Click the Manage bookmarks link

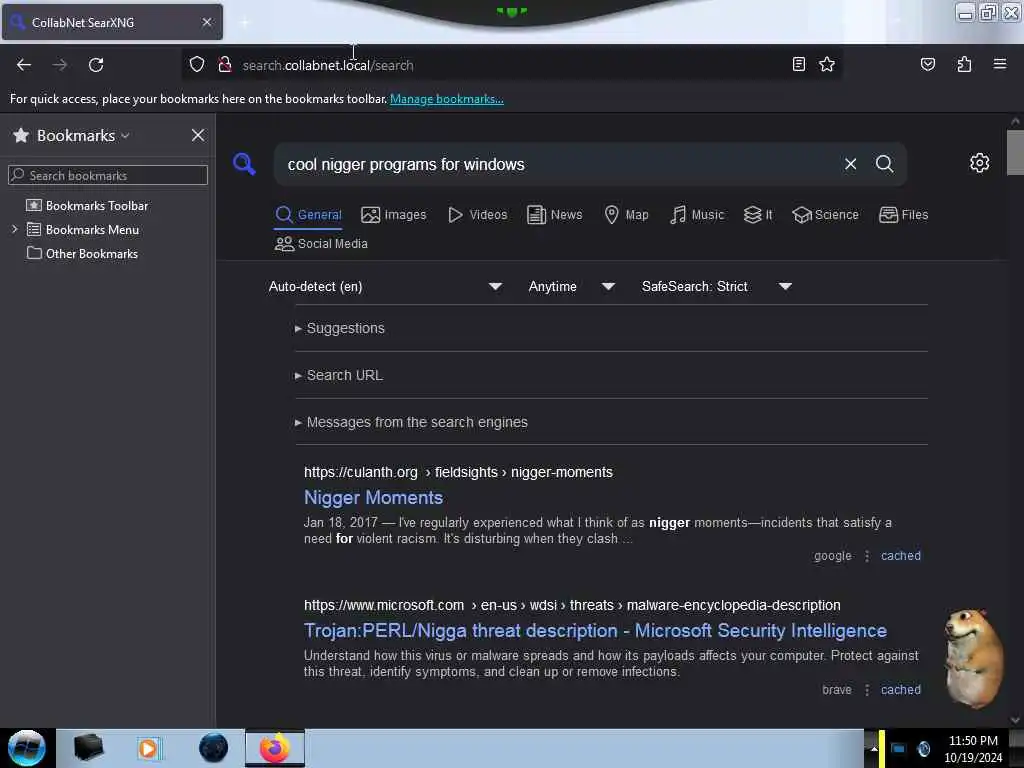(447, 99)
